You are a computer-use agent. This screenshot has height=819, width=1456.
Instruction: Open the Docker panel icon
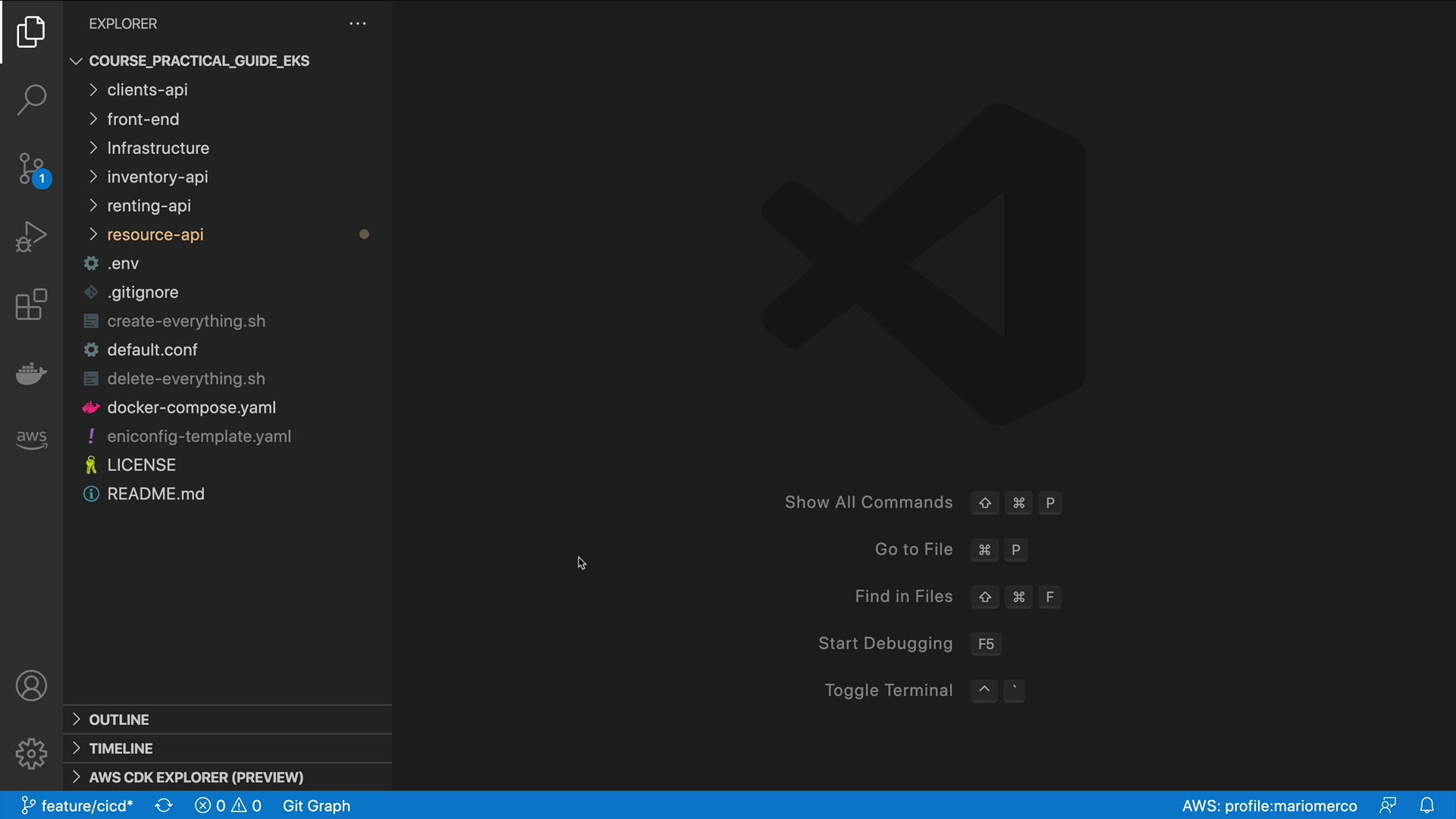[31, 373]
